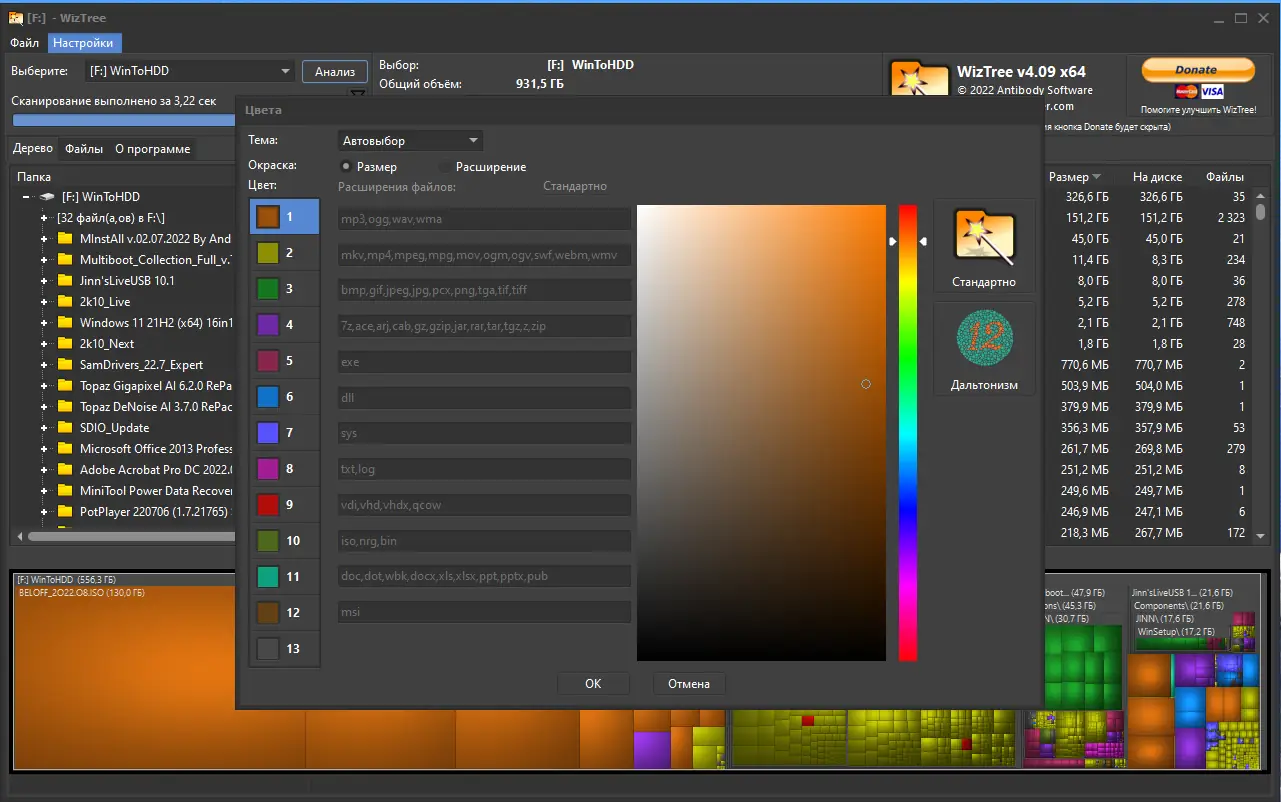Click the drive icon beside [F:] WinToHDD root
The image size is (1281, 802).
47,196
